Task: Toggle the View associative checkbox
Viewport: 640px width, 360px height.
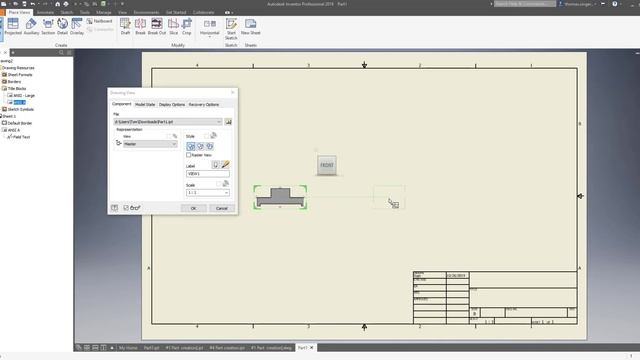Action: (169, 136)
